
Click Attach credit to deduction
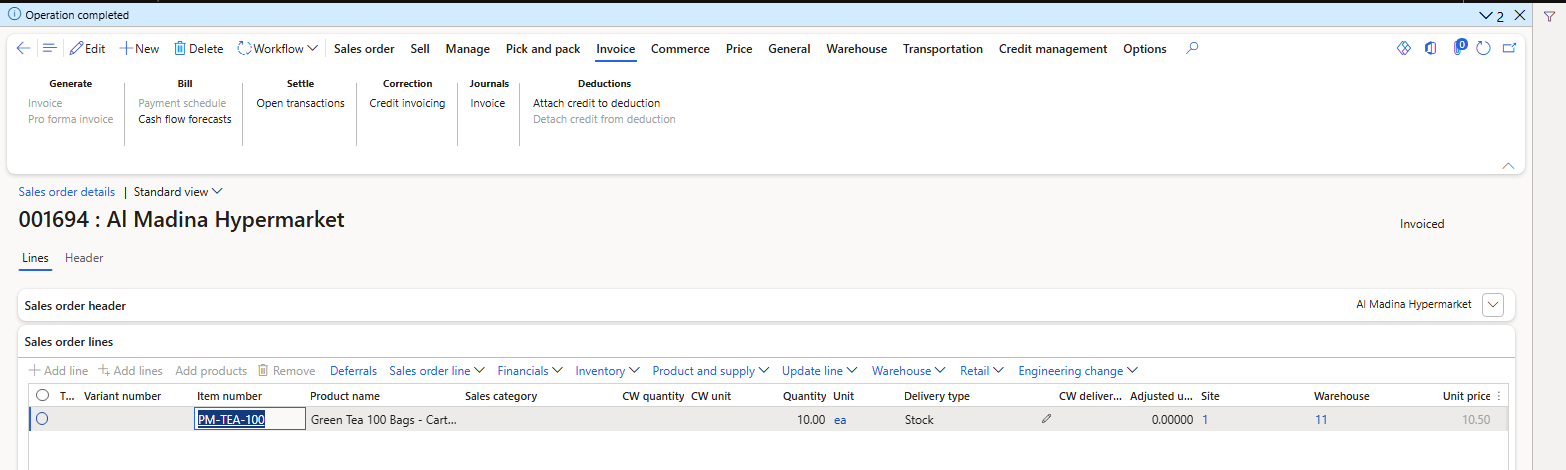pyautogui.click(x=596, y=103)
